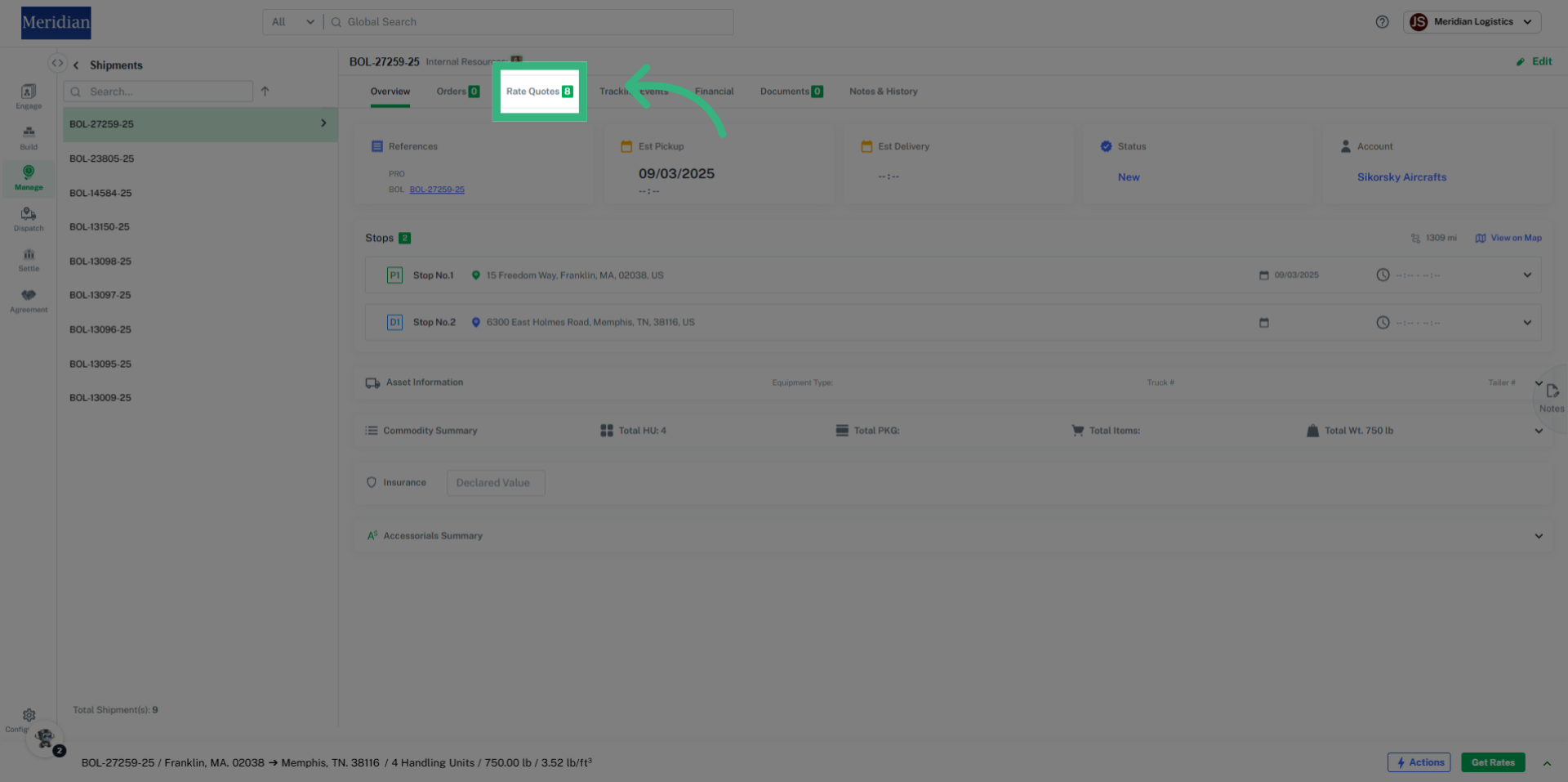Open the View on Map link
This screenshot has width=1568, height=782.
tap(1508, 239)
